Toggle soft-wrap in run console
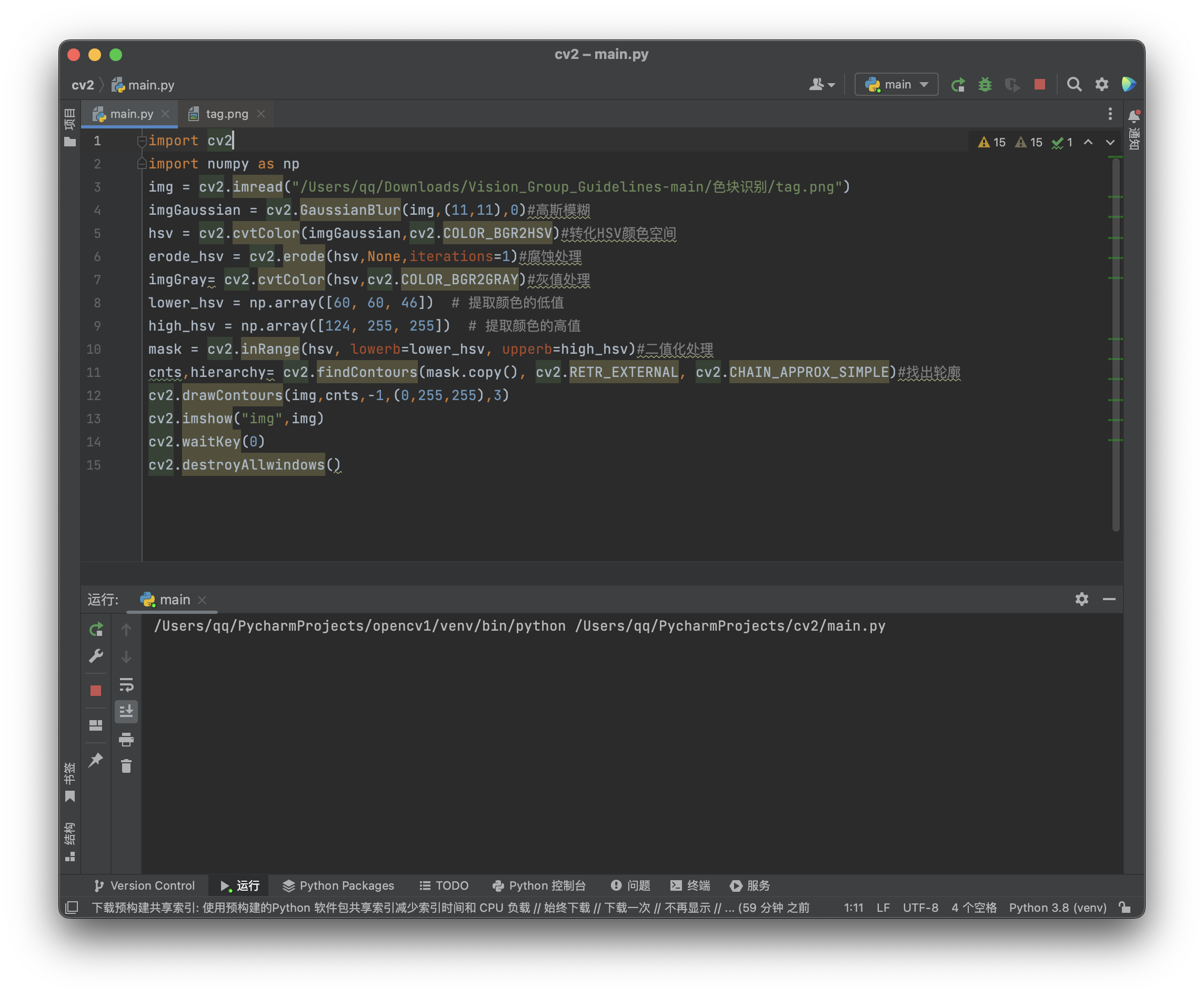The width and height of the screenshot is (1204, 996). pyautogui.click(x=126, y=685)
